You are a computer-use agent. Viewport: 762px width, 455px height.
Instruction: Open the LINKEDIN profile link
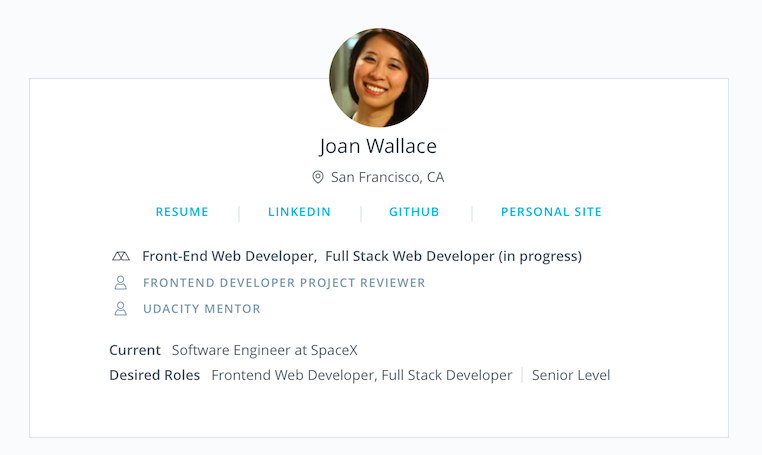coord(299,212)
